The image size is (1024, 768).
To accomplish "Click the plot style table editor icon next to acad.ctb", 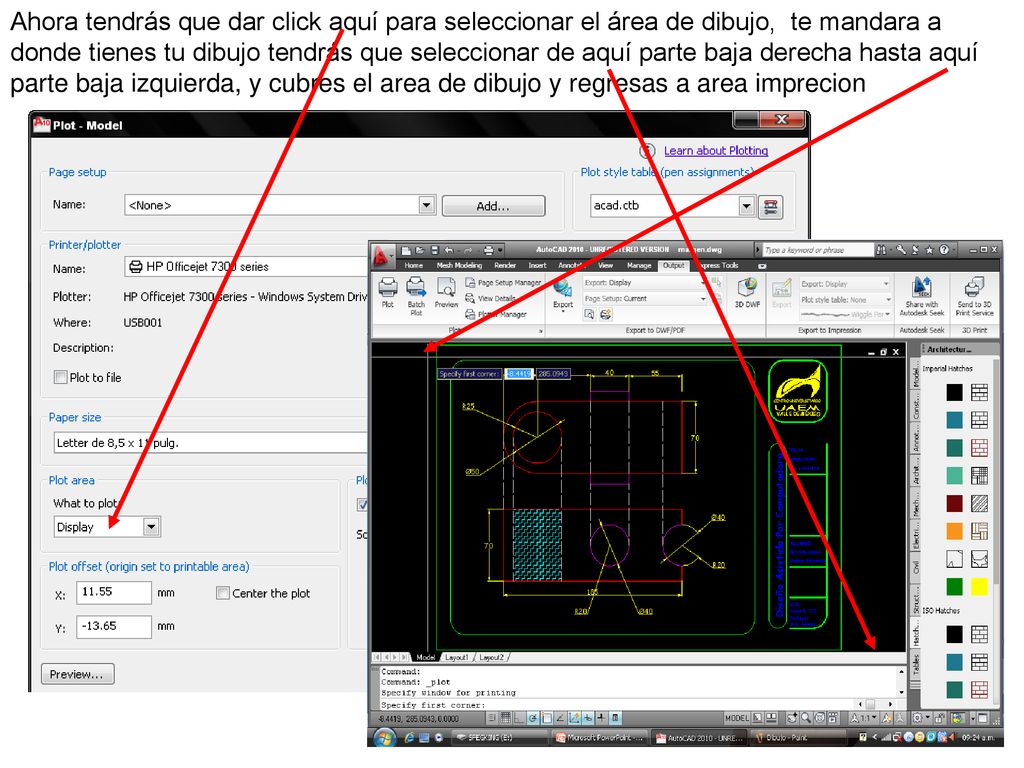I will (771, 207).
